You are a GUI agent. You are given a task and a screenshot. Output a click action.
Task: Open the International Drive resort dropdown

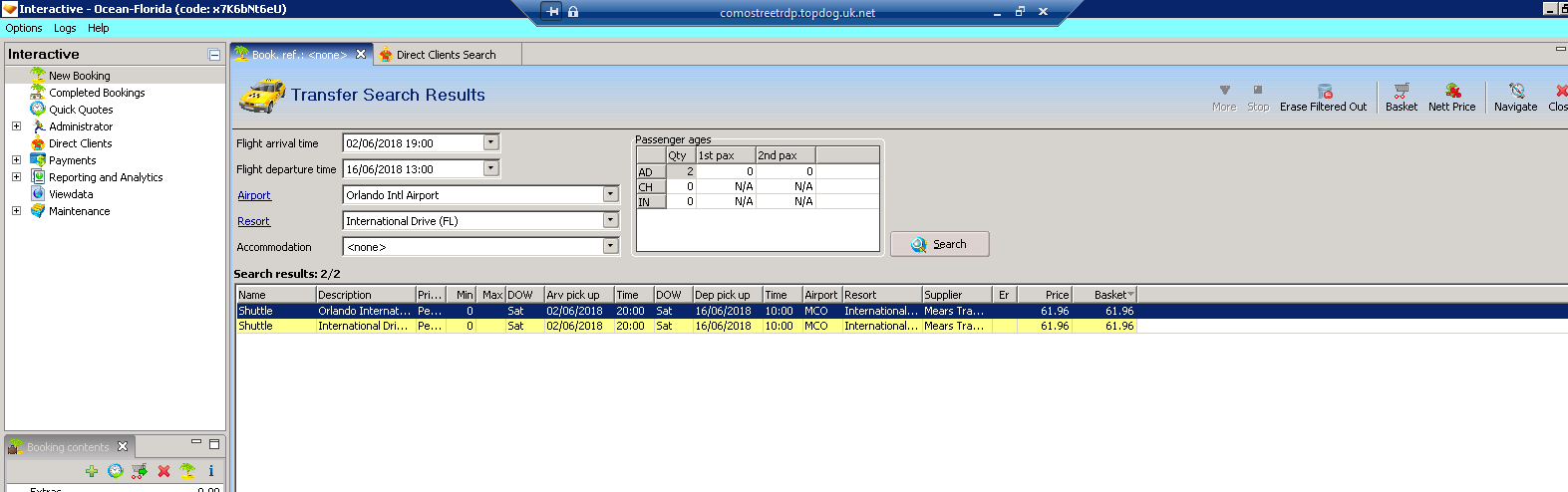tap(610, 220)
